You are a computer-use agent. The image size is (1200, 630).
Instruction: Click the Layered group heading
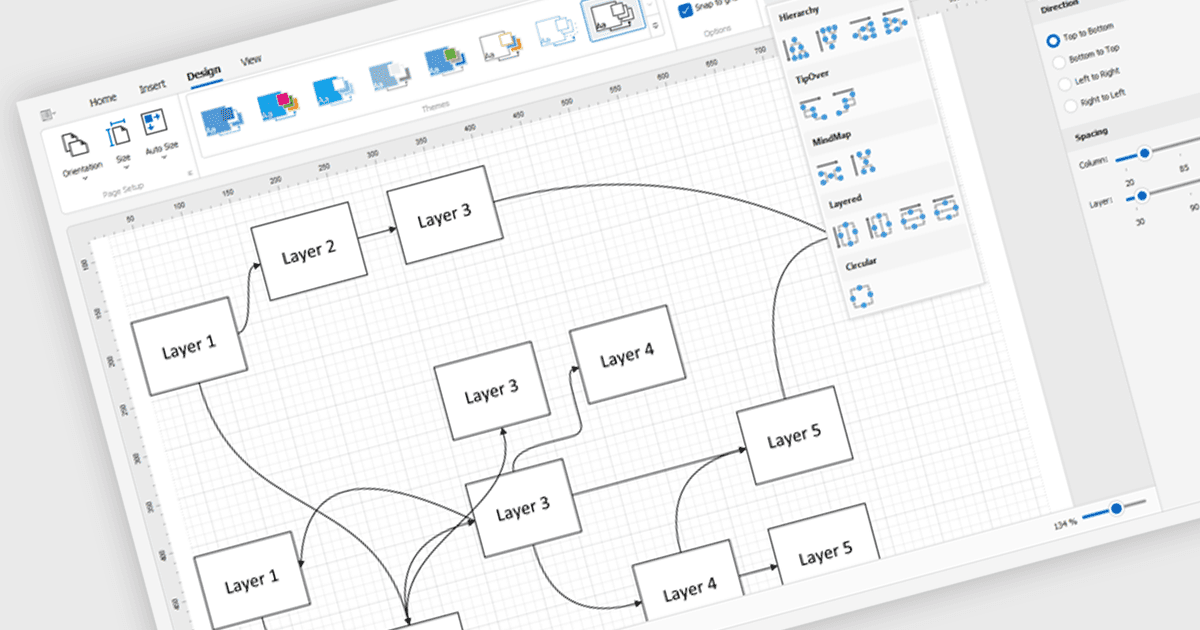[x=845, y=202]
